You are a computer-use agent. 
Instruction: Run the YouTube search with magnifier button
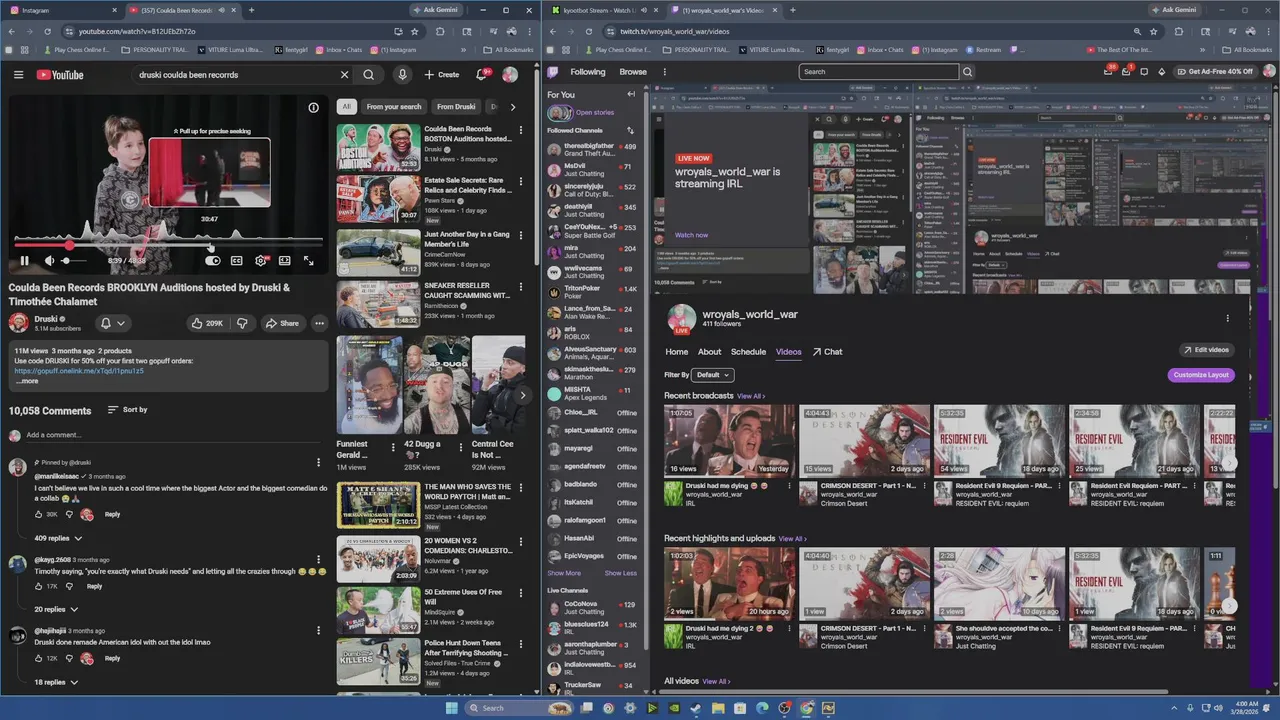369,74
